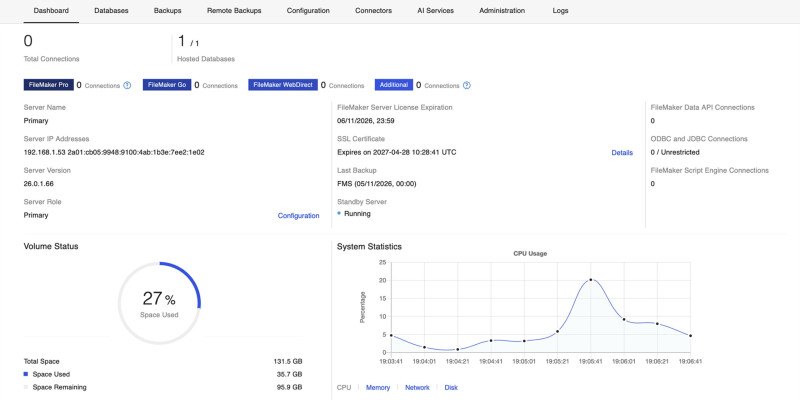800x400 pixels.
Task: Click the Total Connections count
Action: pos(28,41)
